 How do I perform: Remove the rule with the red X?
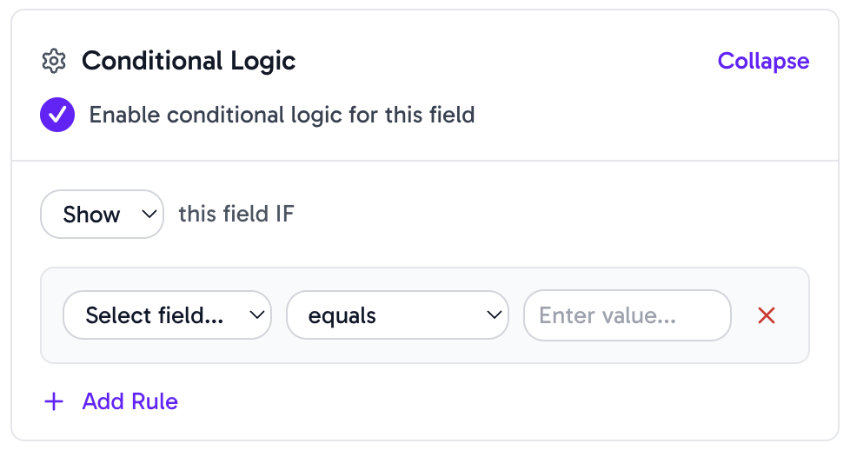tap(767, 316)
